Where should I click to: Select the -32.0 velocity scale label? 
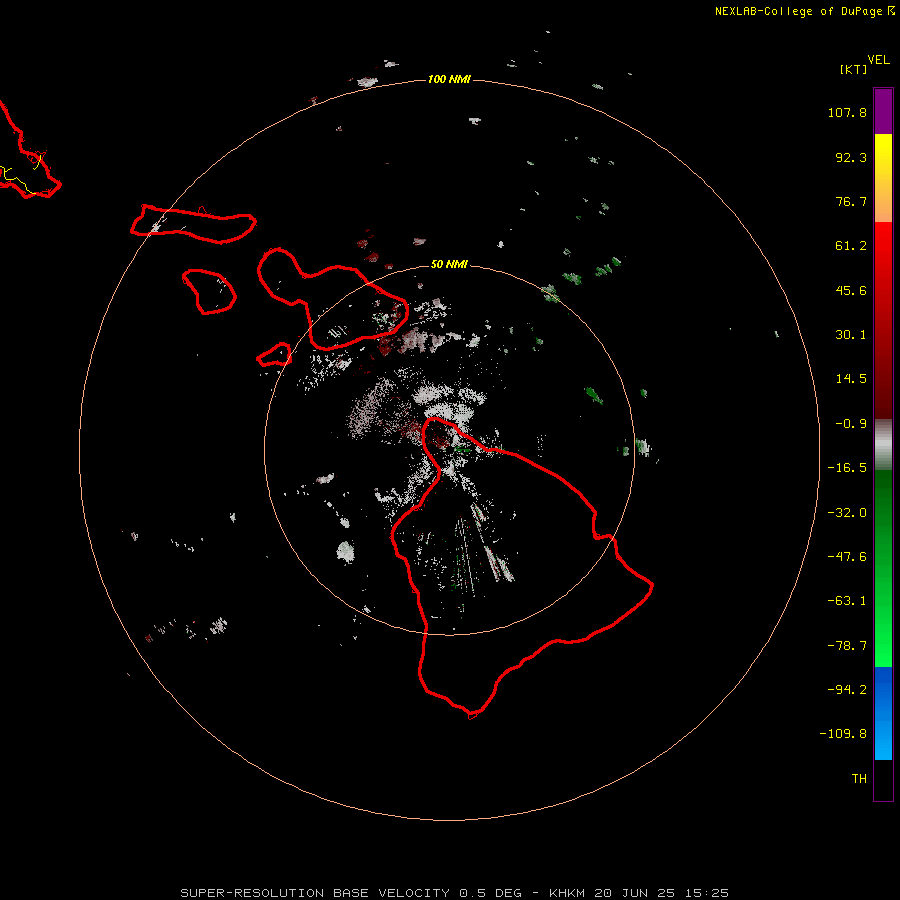(847, 513)
